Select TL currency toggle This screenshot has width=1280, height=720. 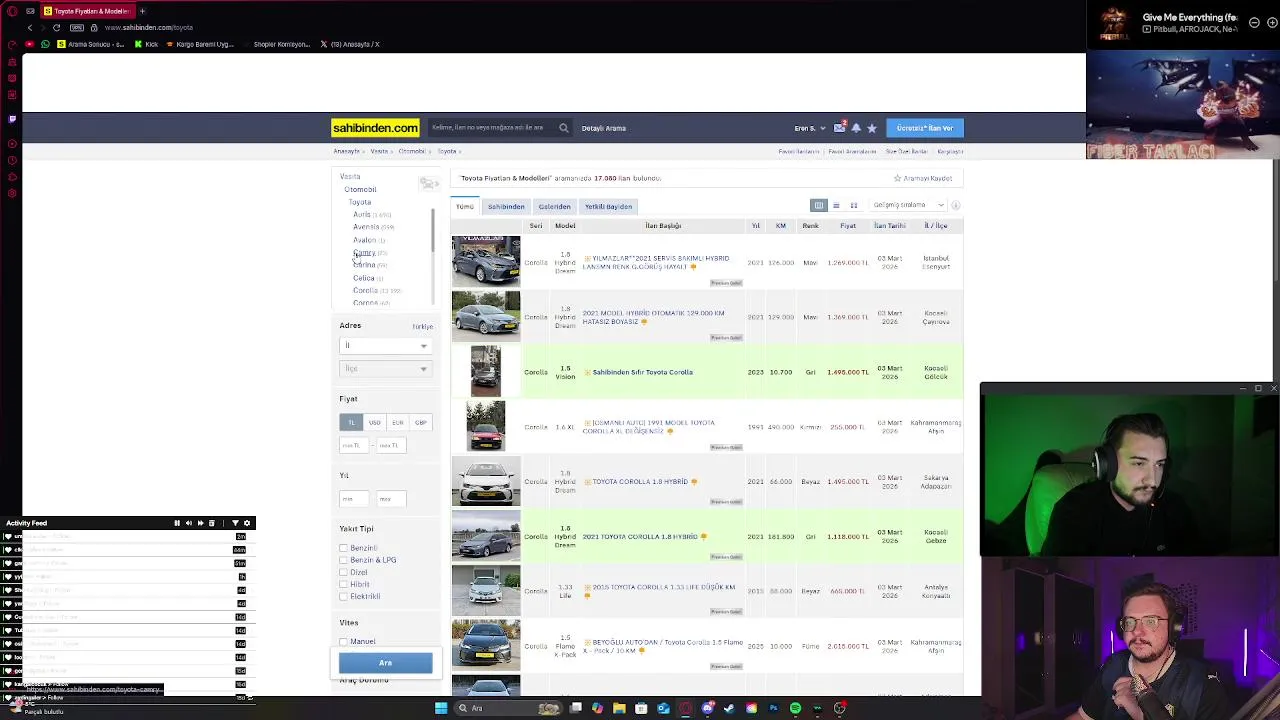click(351, 423)
